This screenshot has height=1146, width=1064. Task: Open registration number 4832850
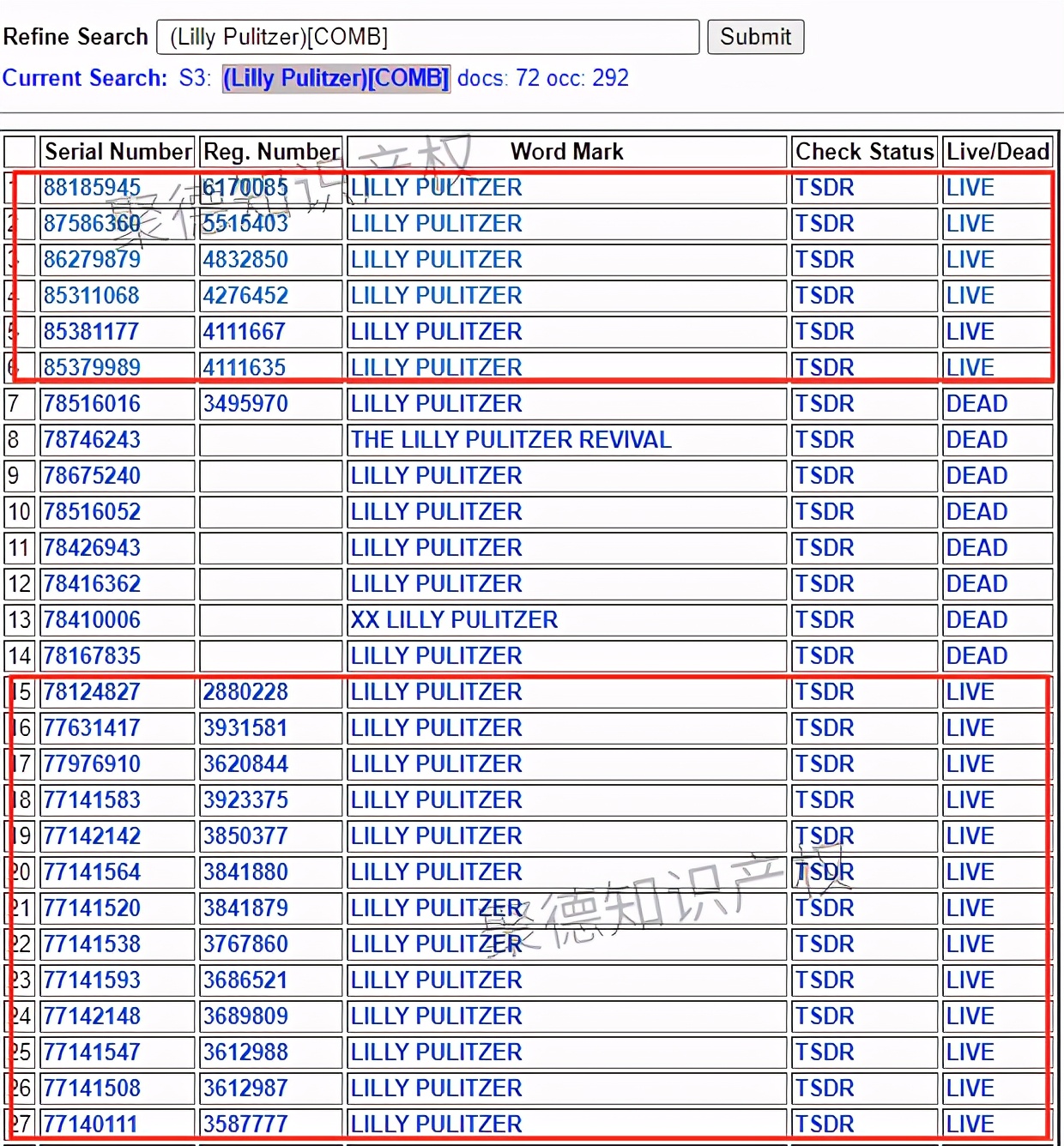click(x=245, y=259)
